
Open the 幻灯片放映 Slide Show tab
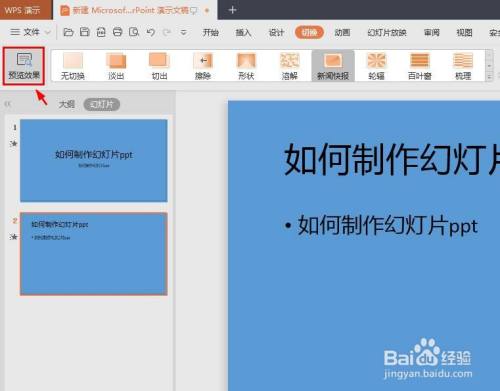(x=387, y=32)
